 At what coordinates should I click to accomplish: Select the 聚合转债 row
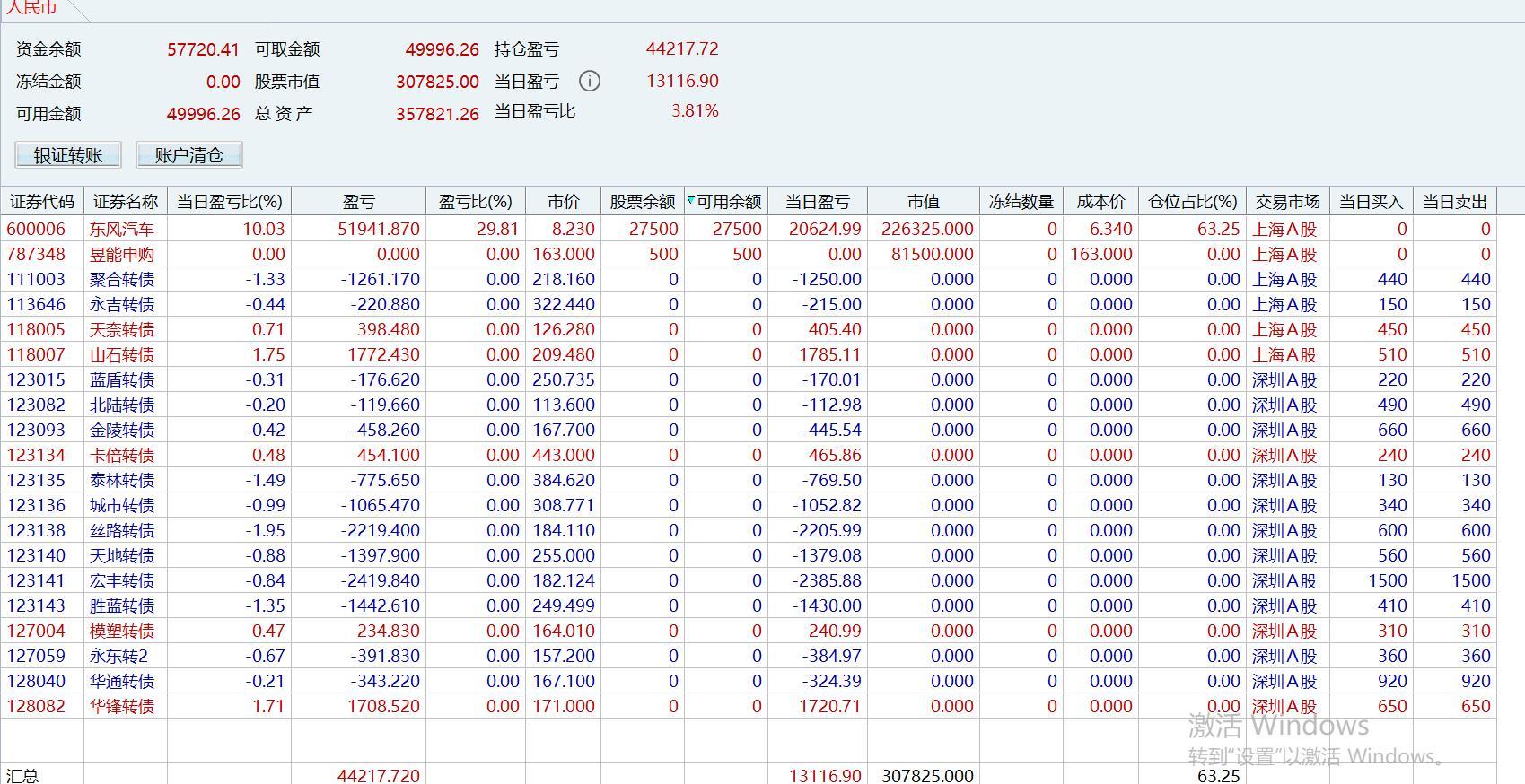coord(749,279)
